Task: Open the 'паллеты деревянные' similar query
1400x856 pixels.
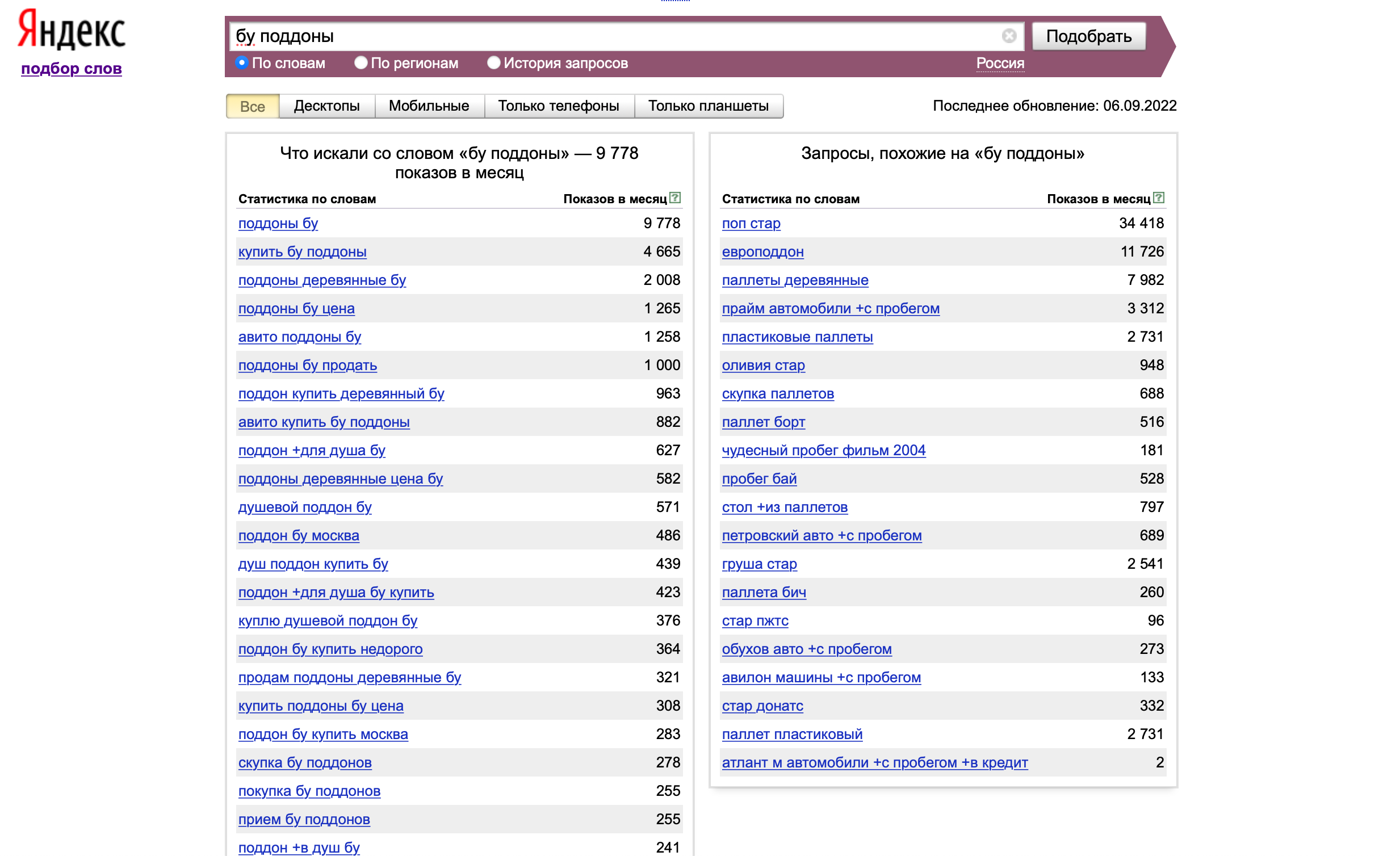Action: (795, 280)
